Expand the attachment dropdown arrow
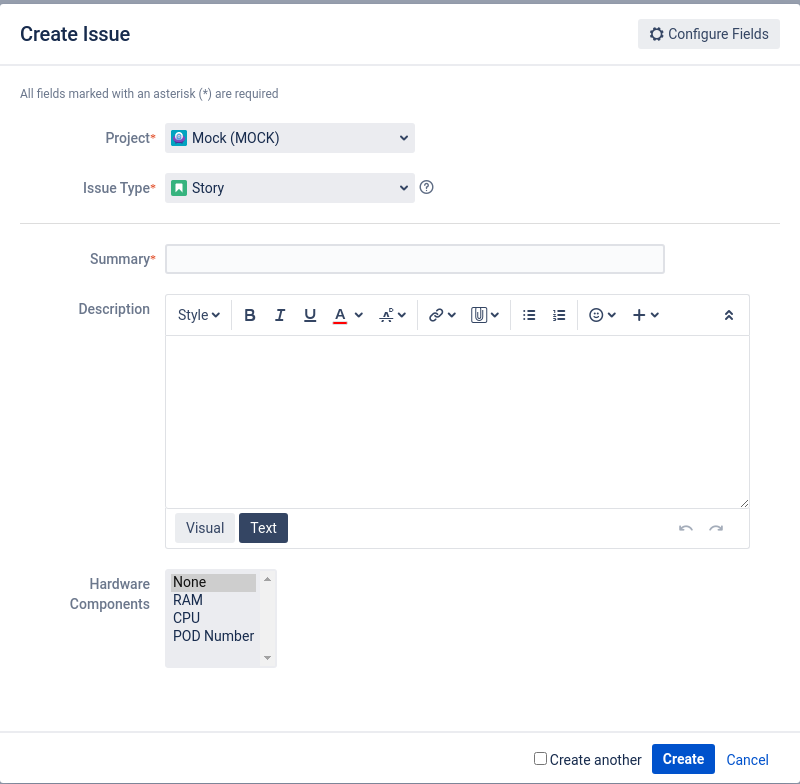This screenshot has width=800, height=784. tap(495, 315)
